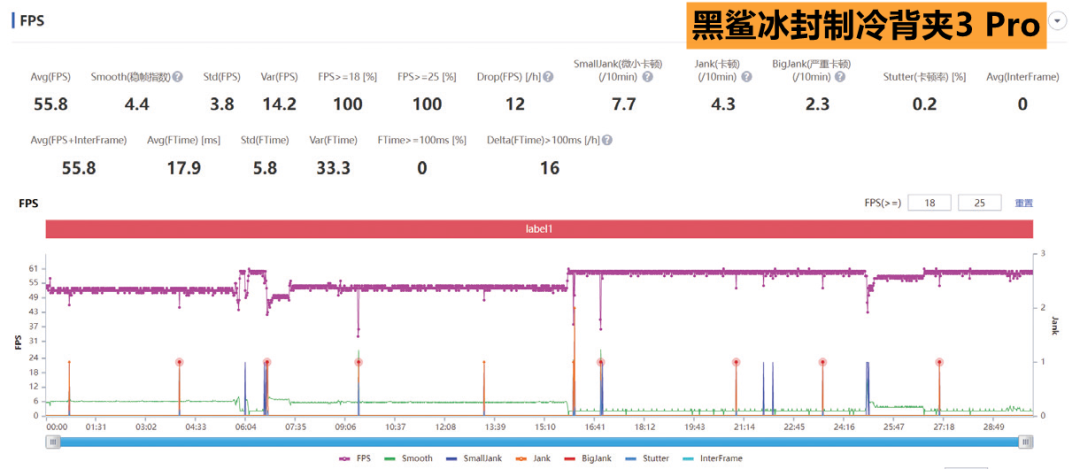Click the Var(FTime) value 33.3
Viewport: 1080px width, 469px height.
(333, 168)
